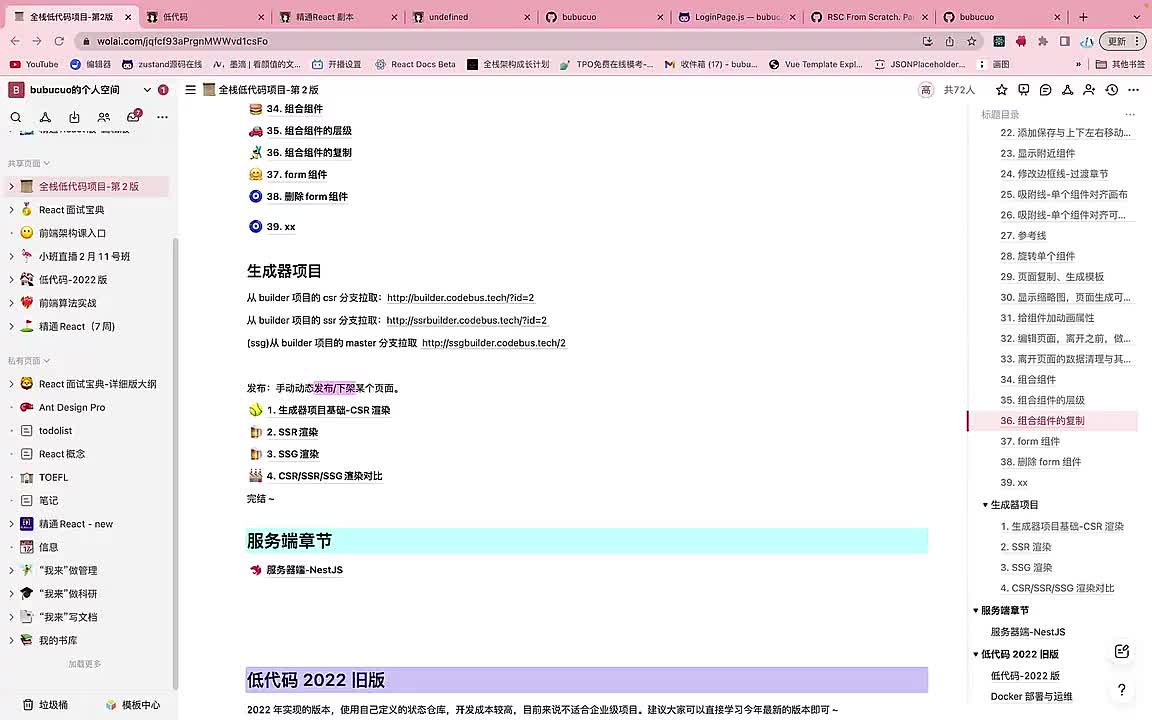Screen dimensions: 1152x720
Task: Open the share icon in address bar
Action: 949,41
